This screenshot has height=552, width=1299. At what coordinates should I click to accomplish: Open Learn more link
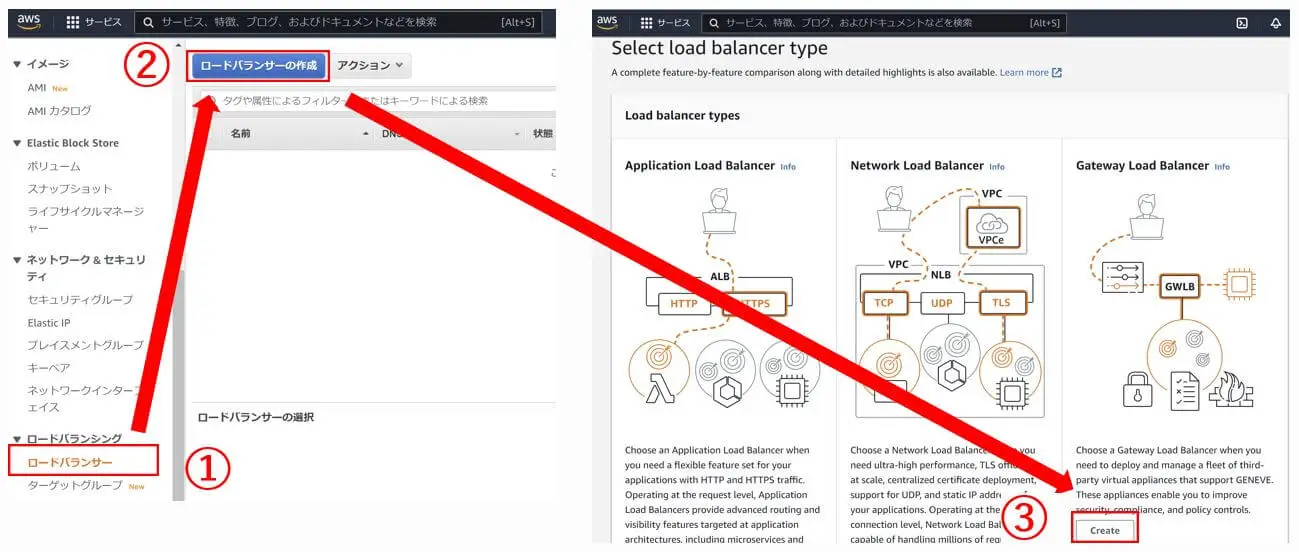pos(1031,72)
